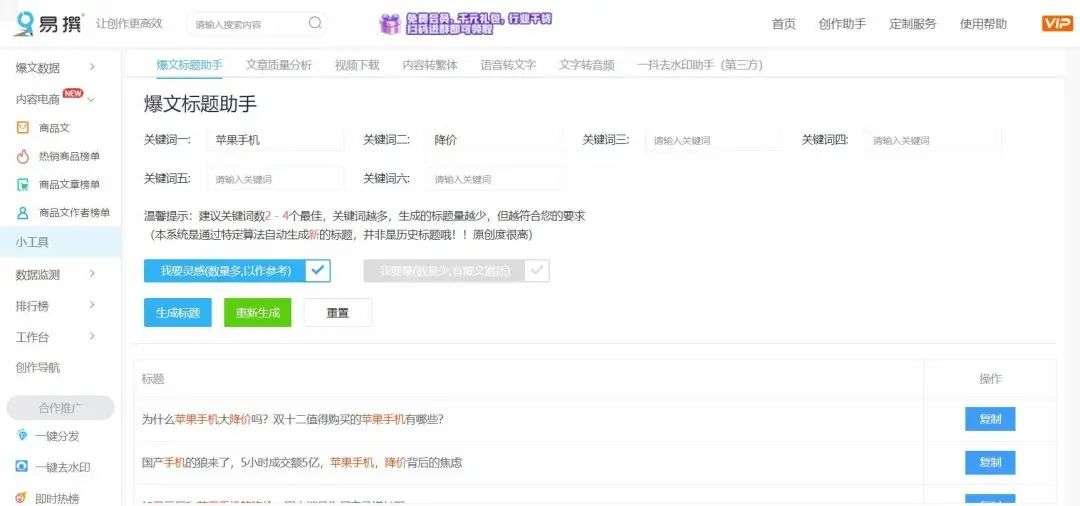Click the green 重新生成 button
Image resolution: width=1080 pixels, height=506 pixels.
[x=258, y=313]
